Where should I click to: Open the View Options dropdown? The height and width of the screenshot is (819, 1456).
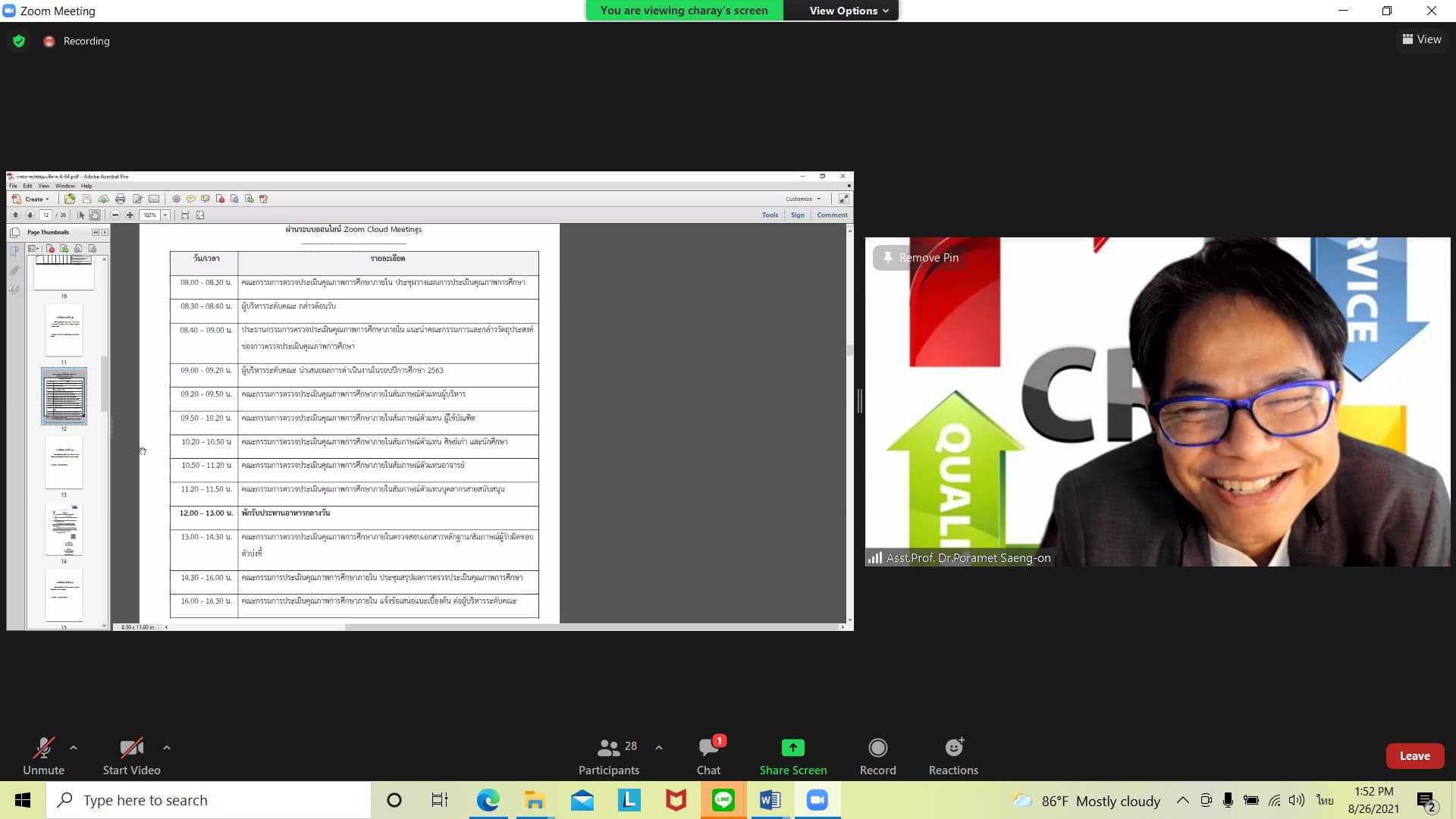pyautogui.click(x=848, y=11)
